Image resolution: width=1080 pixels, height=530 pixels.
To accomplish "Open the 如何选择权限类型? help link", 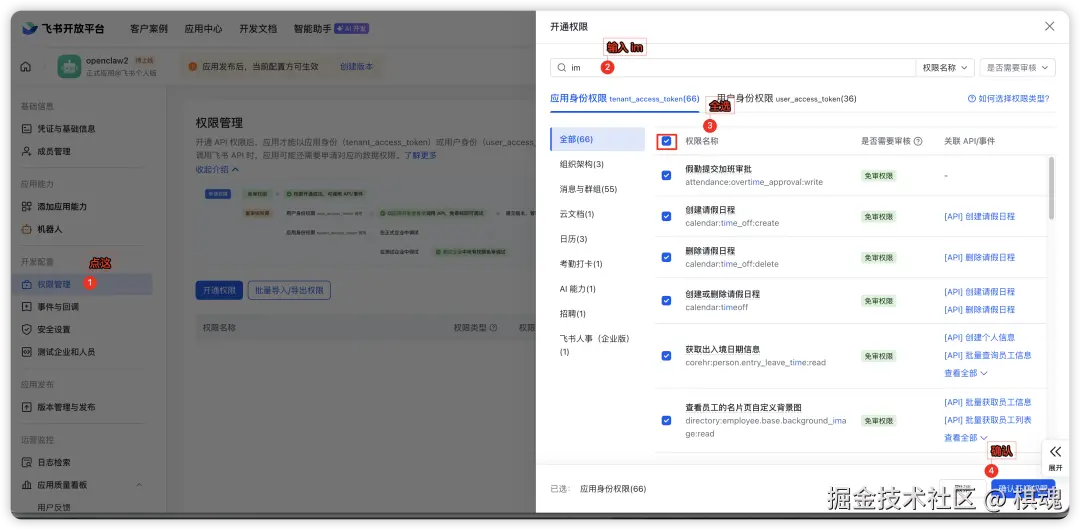I will [1008, 99].
